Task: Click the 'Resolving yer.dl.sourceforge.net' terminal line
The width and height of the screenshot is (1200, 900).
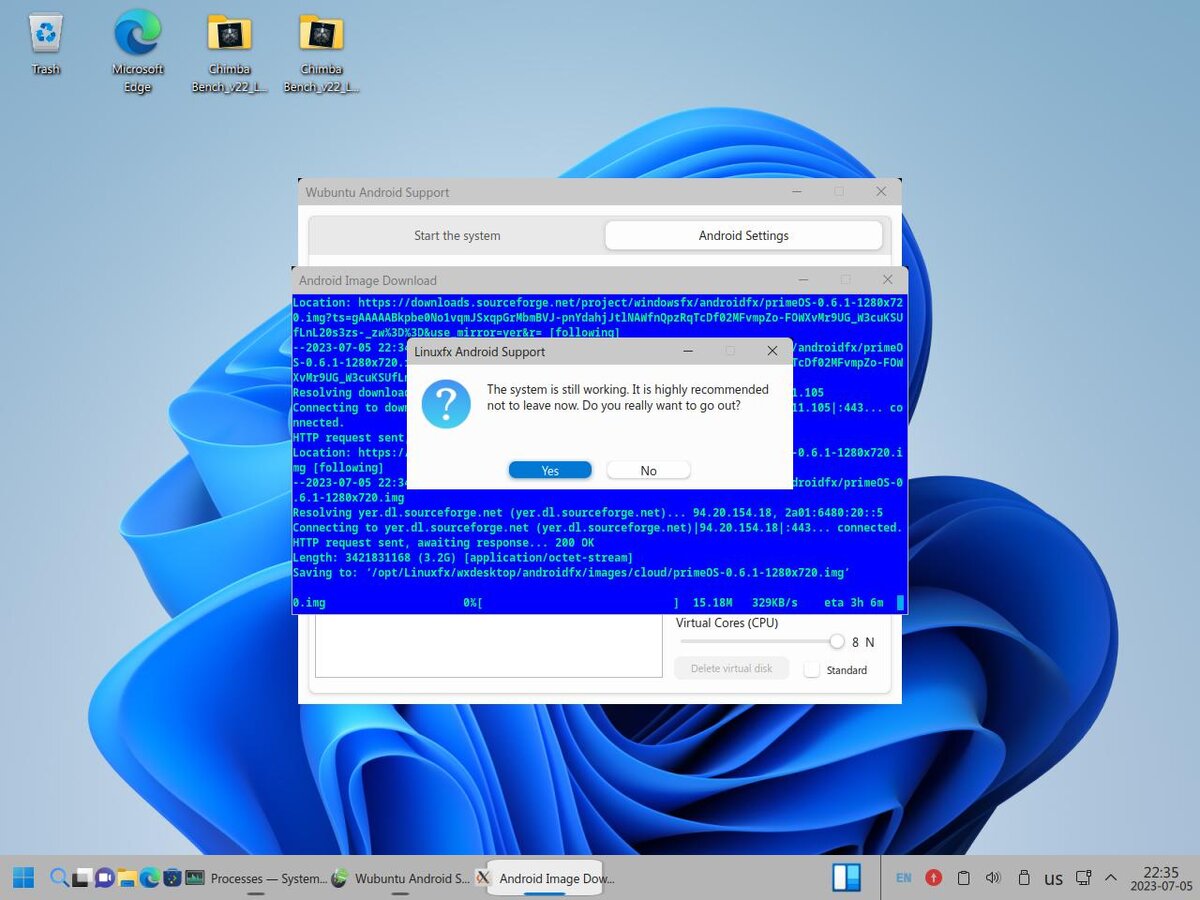Action: click(x=588, y=512)
